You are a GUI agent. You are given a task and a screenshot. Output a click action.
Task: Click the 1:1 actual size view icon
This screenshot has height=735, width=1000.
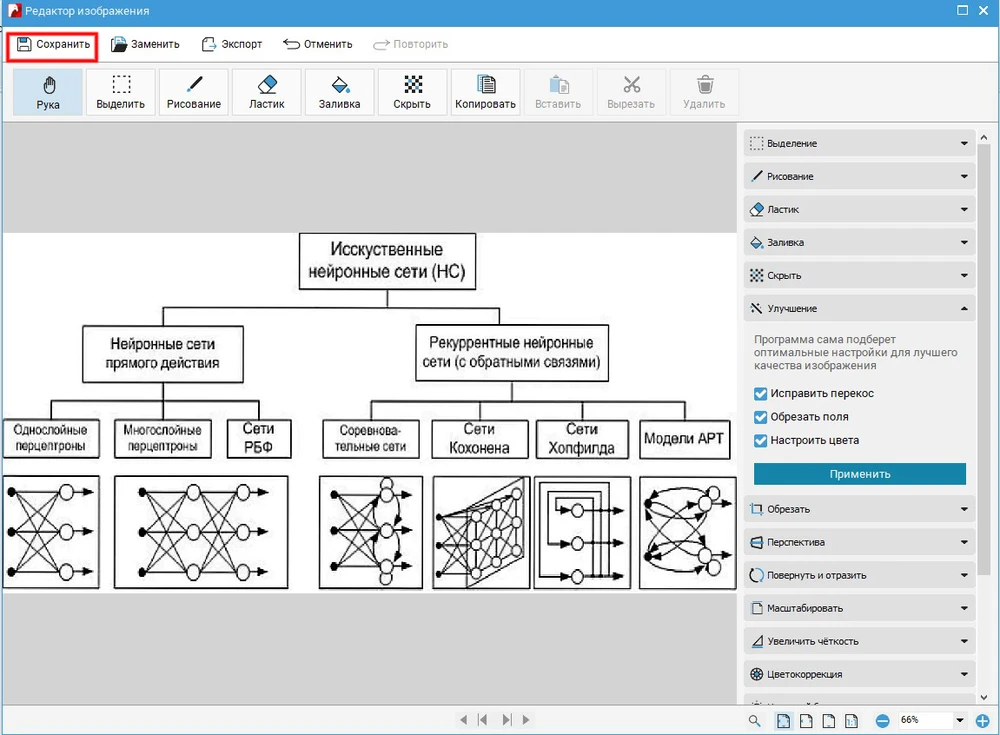(851, 720)
